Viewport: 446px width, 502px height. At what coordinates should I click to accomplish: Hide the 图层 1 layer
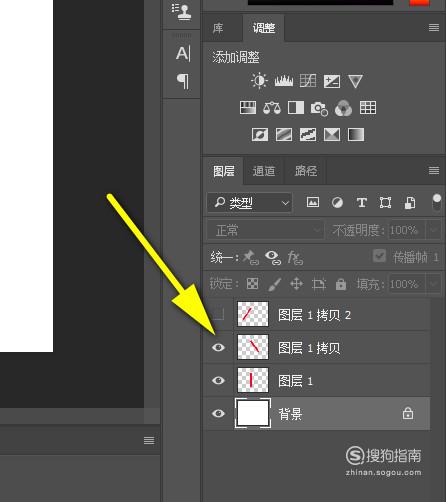218,380
